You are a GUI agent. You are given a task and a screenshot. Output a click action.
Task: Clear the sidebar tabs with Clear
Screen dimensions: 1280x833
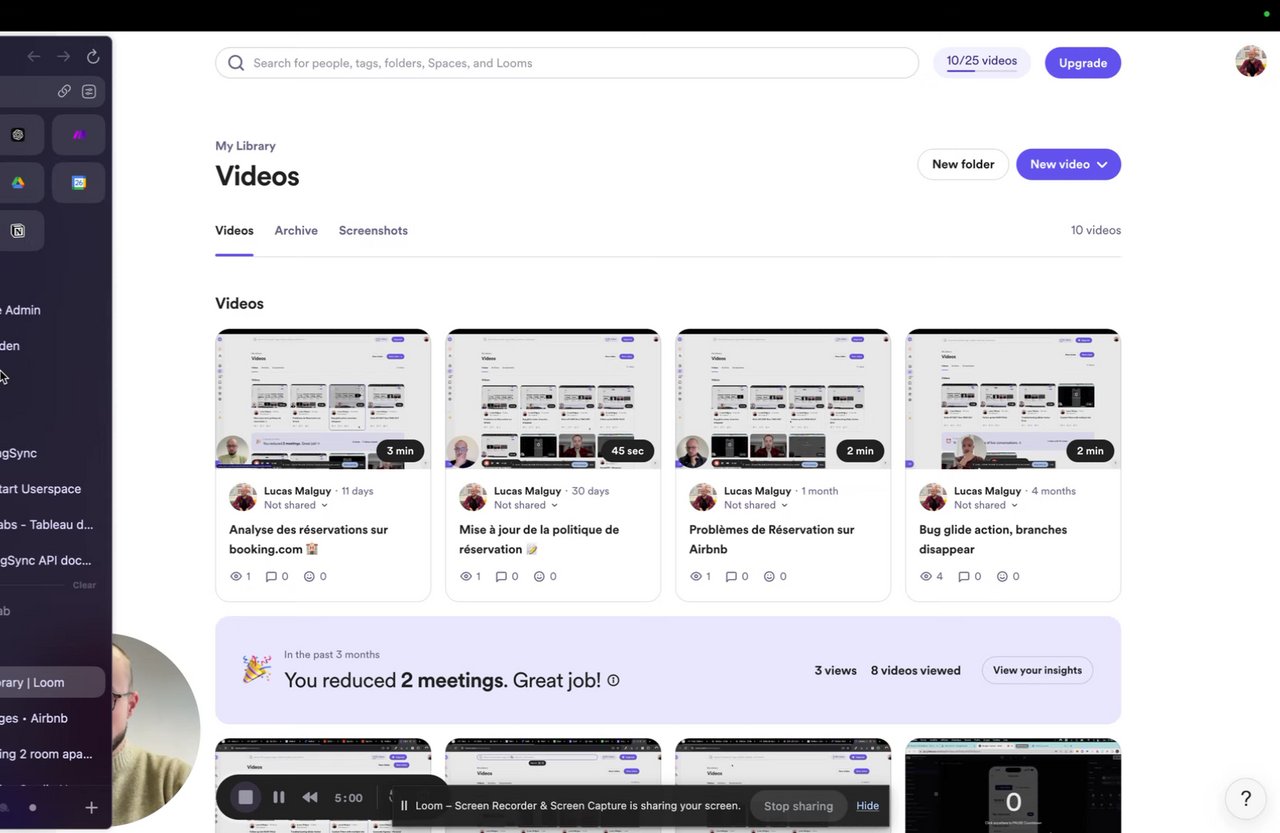tap(84, 585)
